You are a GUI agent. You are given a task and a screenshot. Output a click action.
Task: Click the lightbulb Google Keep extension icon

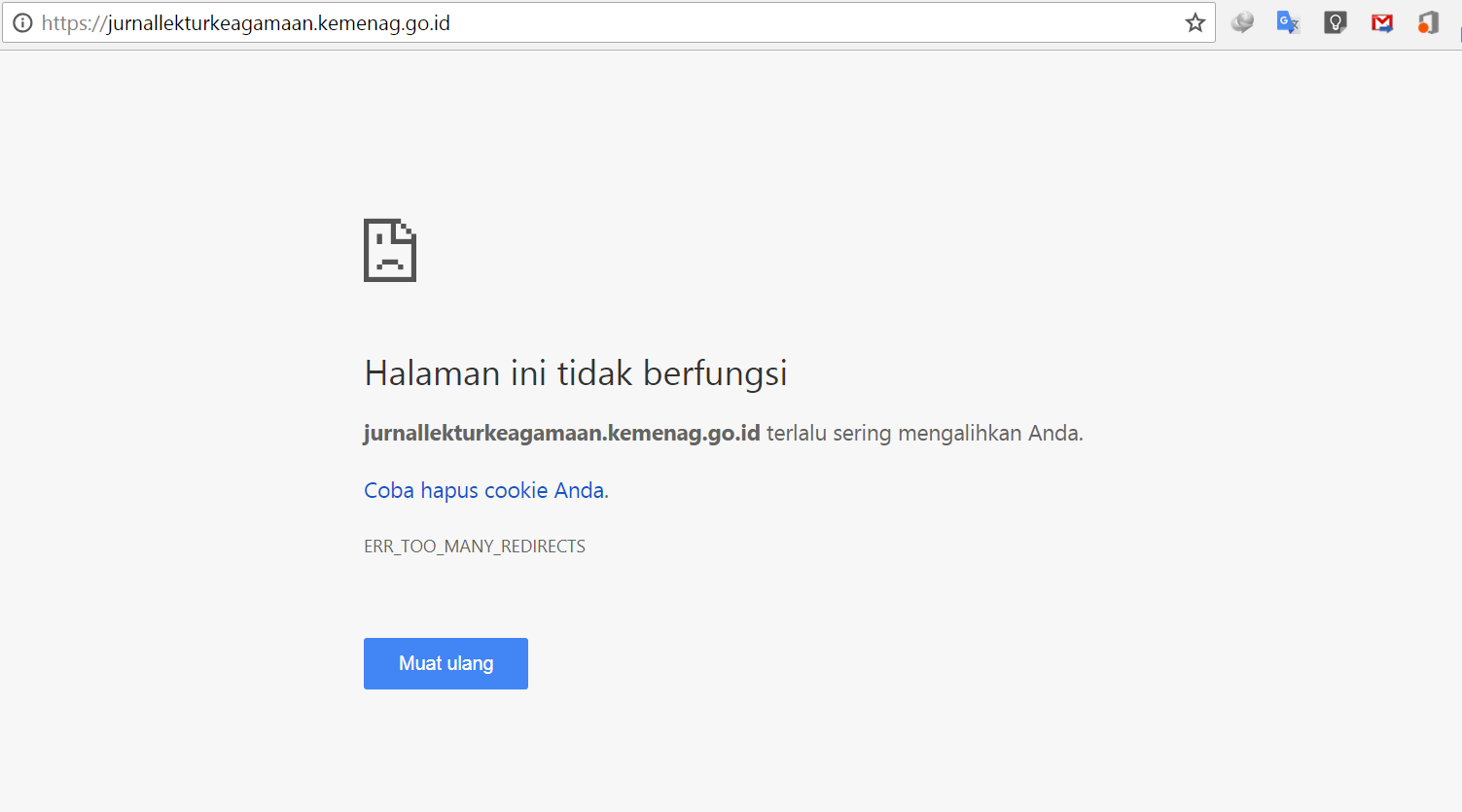pyautogui.click(x=1335, y=23)
